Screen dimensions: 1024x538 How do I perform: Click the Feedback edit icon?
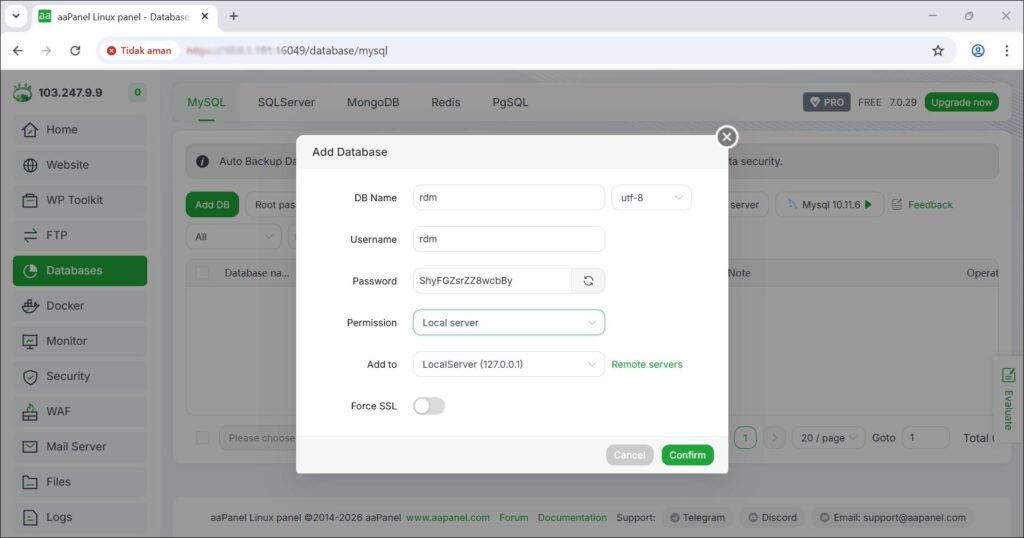897,205
